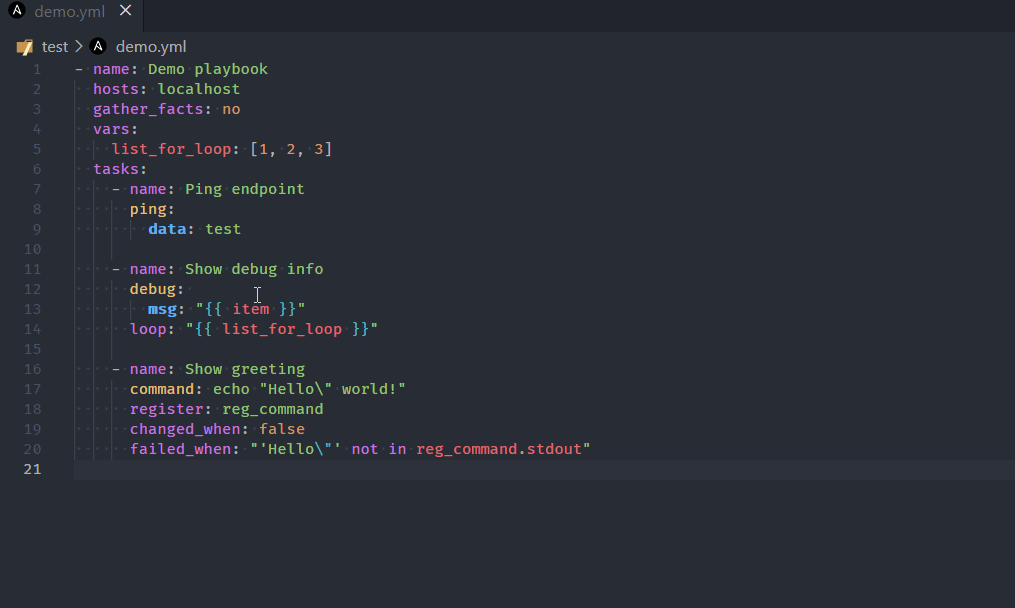The image size is (1015, 608).
Task: Close the demo.yml tab
Action: pos(126,11)
